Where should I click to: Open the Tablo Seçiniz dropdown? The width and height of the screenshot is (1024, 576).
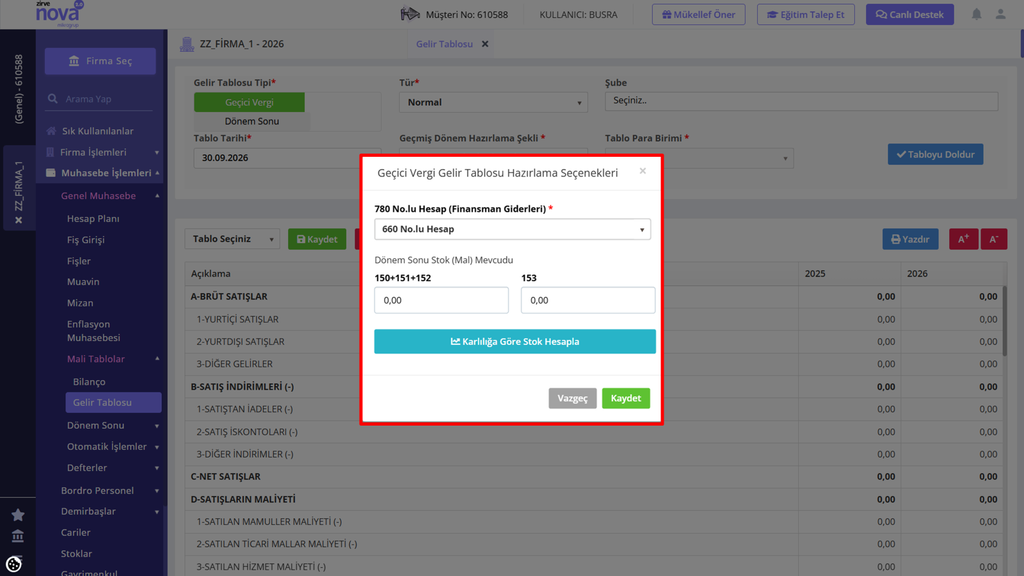(x=232, y=239)
